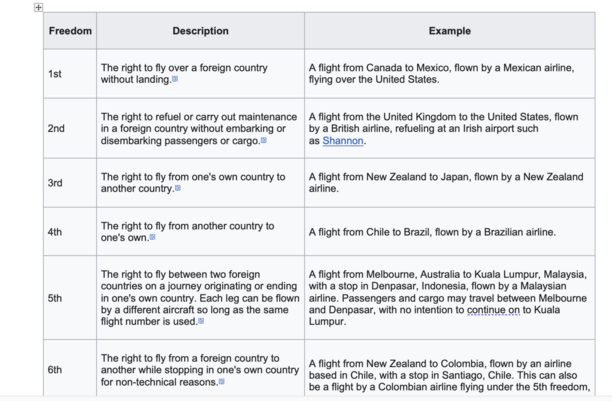Click the reference icon after 'passengers or cargo'
Screen dimensions: 612x401
point(264,140)
